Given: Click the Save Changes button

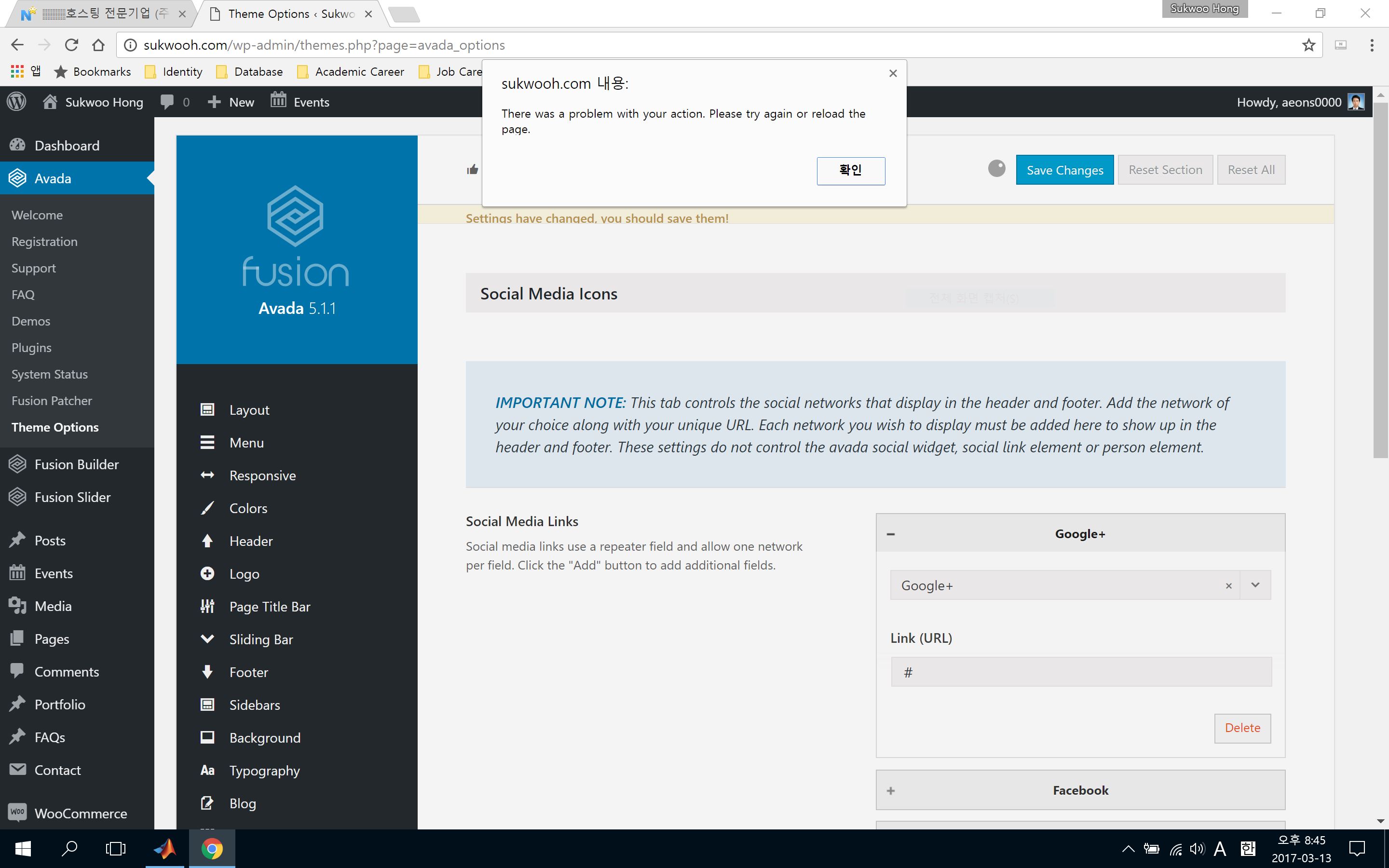Looking at the screenshot, I should pos(1065,169).
